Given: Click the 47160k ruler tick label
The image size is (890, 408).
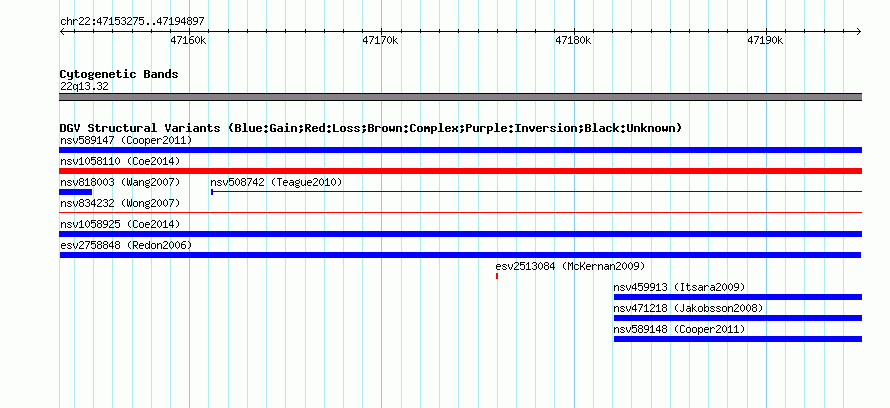Looking at the screenshot, I should (x=188, y=40).
